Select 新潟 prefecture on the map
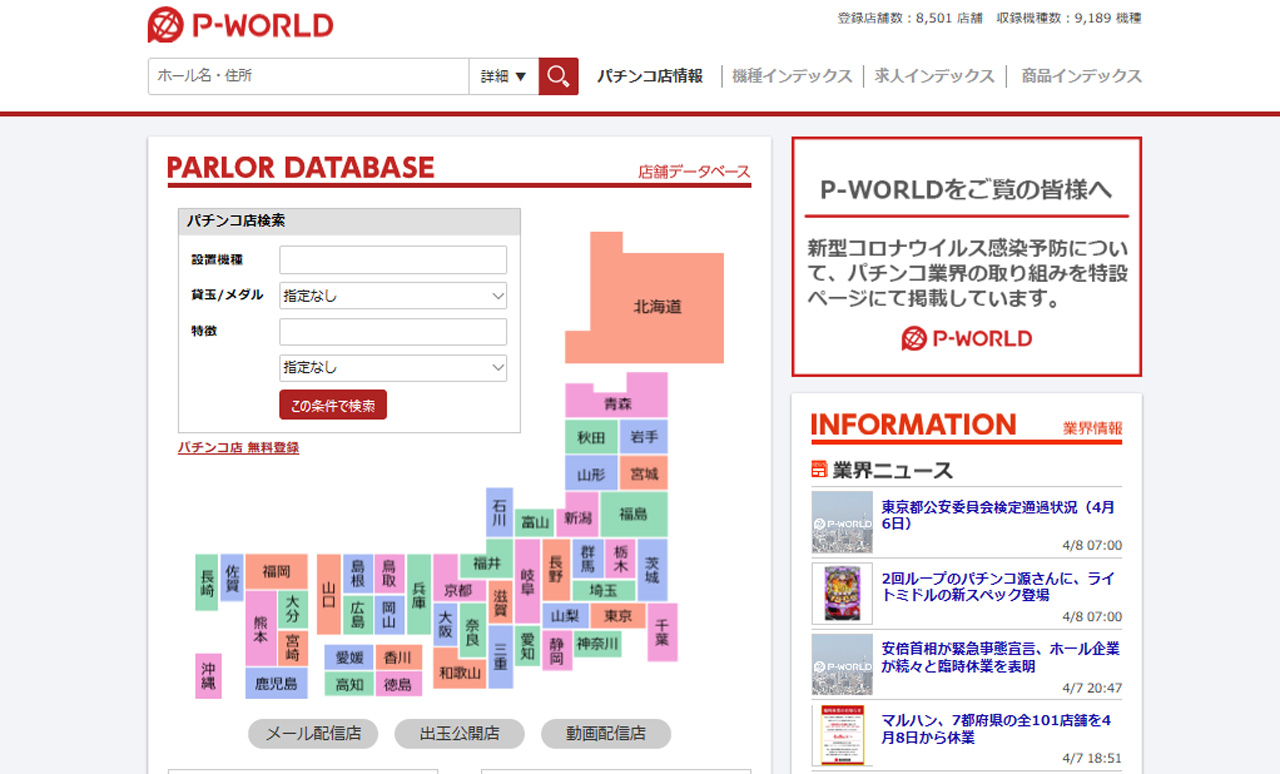This screenshot has height=774, width=1280. coord(578,517)
